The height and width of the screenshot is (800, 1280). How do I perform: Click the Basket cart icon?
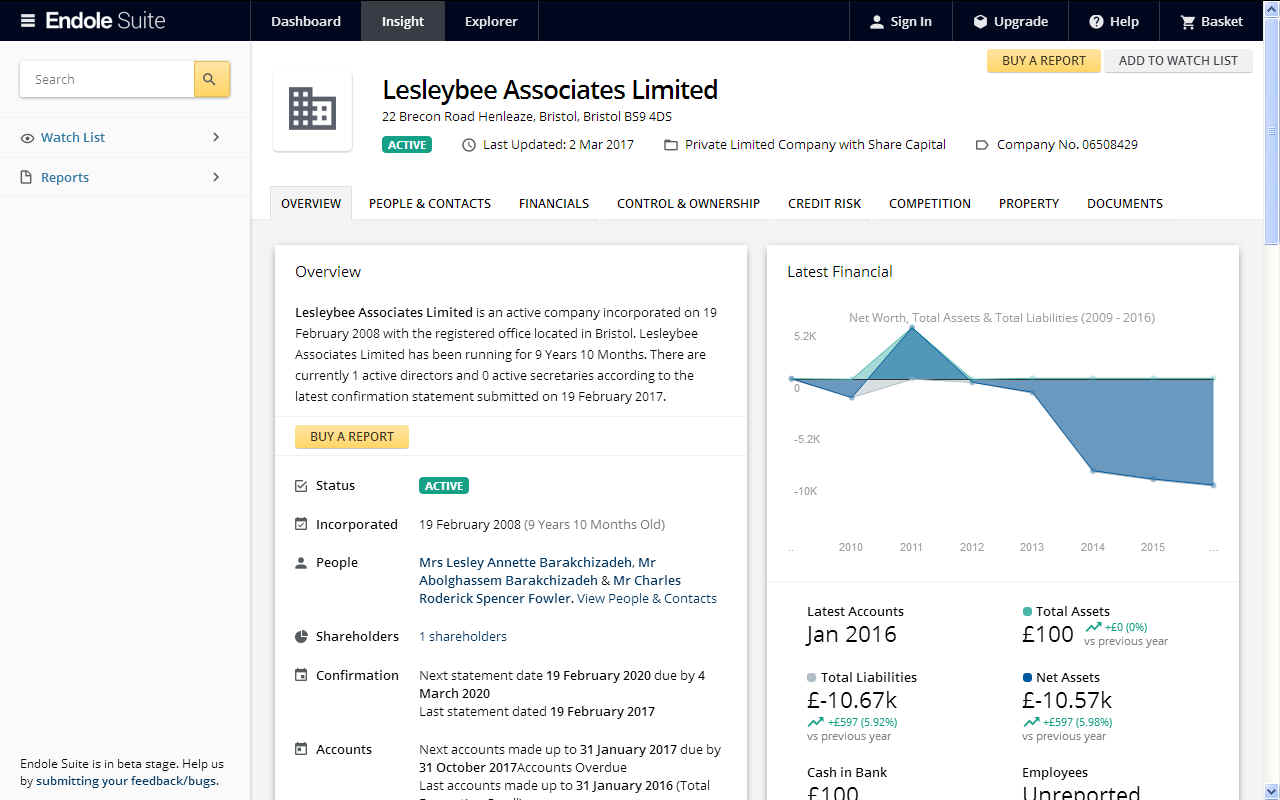tap(1188, 22)
